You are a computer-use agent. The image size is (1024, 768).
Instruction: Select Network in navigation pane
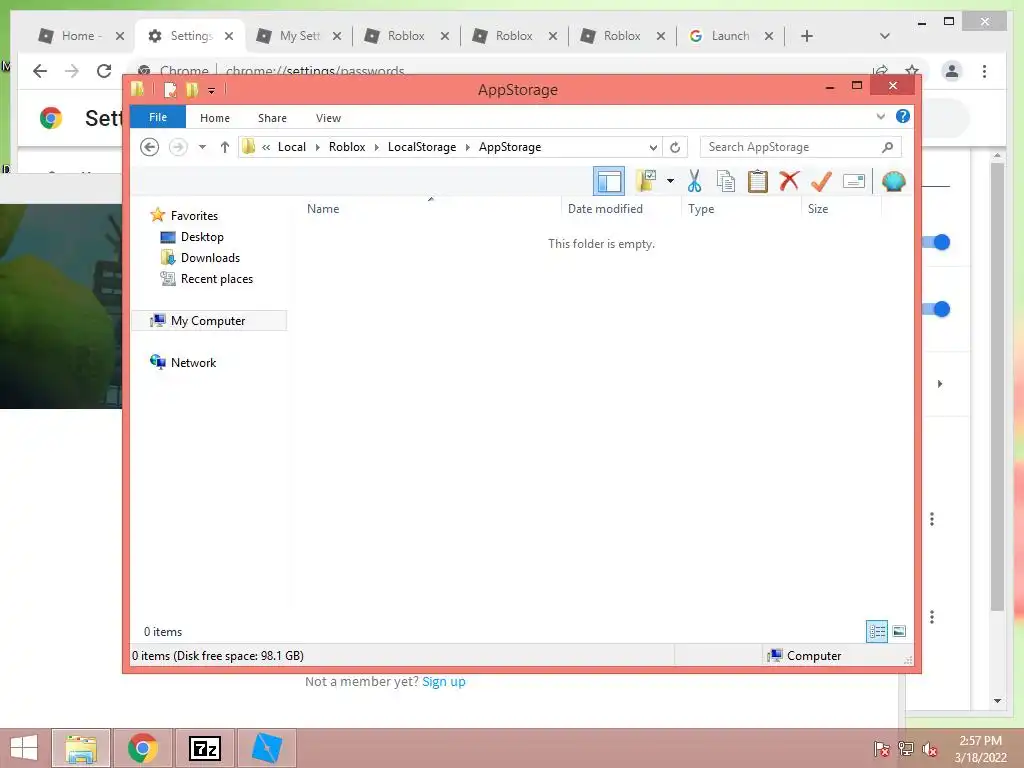pyautogui.click(x=193, y=362)
